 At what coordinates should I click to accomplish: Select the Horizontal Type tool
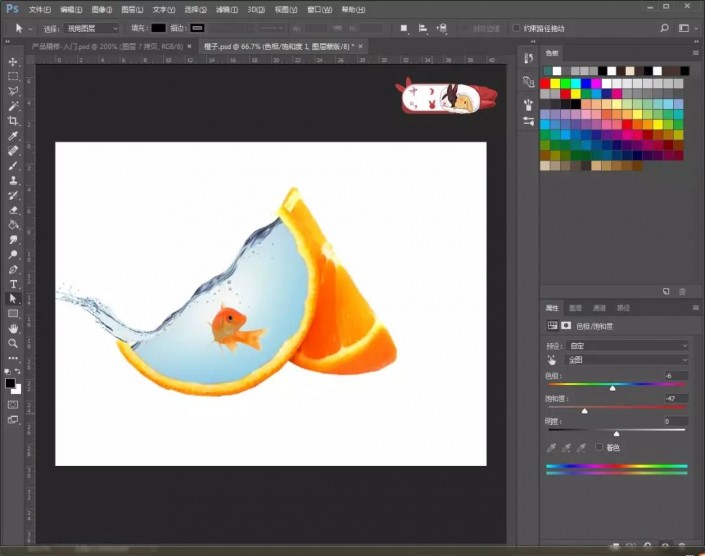(13, 284)
